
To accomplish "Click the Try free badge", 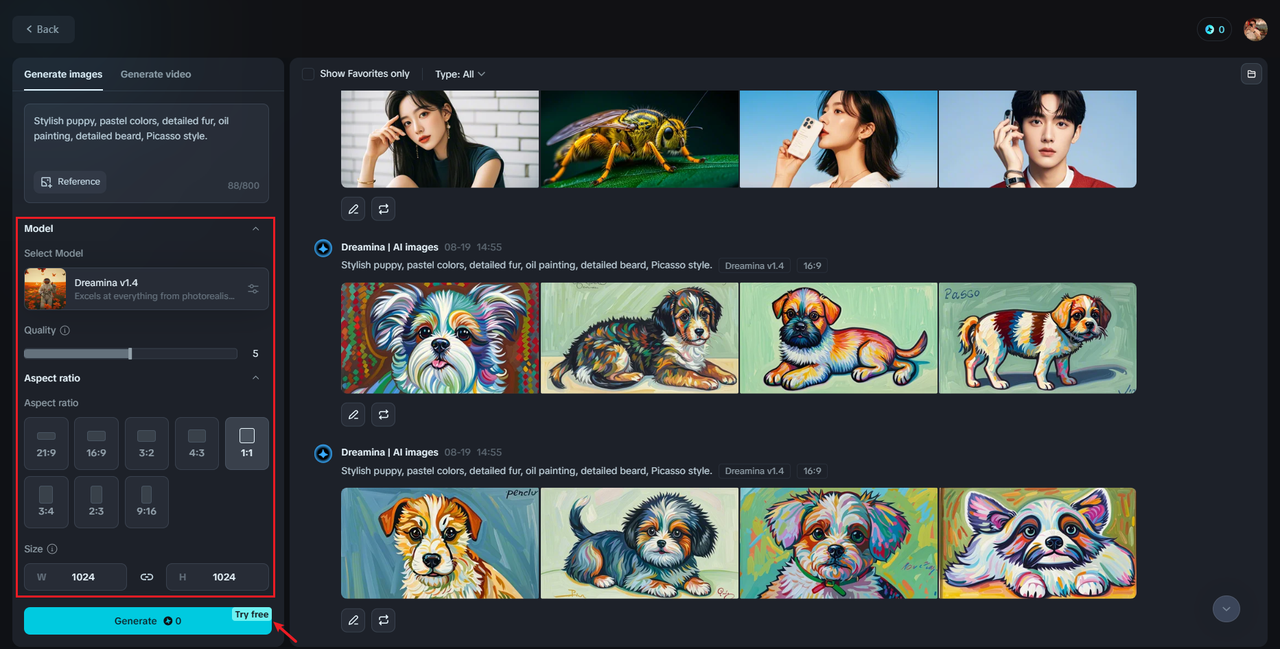I will coord(252,615).
